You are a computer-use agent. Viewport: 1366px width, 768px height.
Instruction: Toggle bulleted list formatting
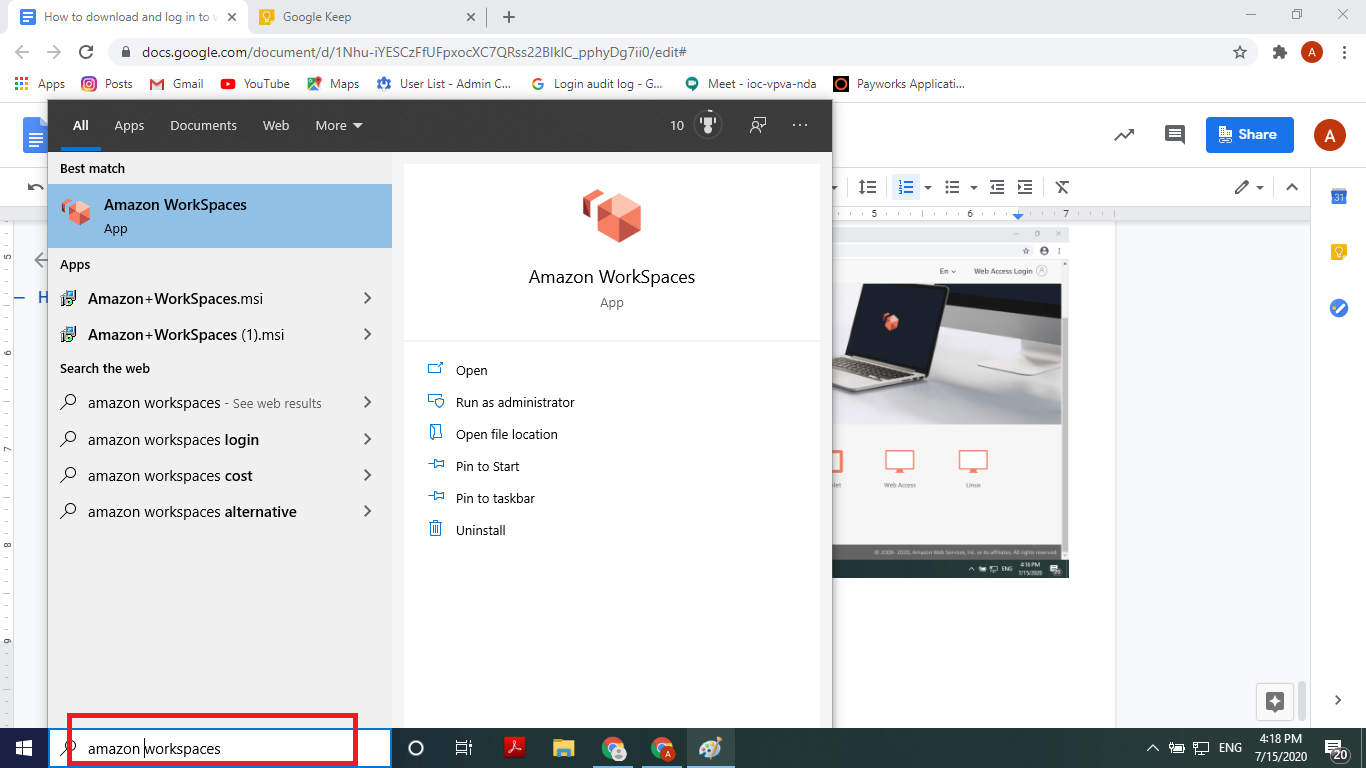tap(952, 187)
